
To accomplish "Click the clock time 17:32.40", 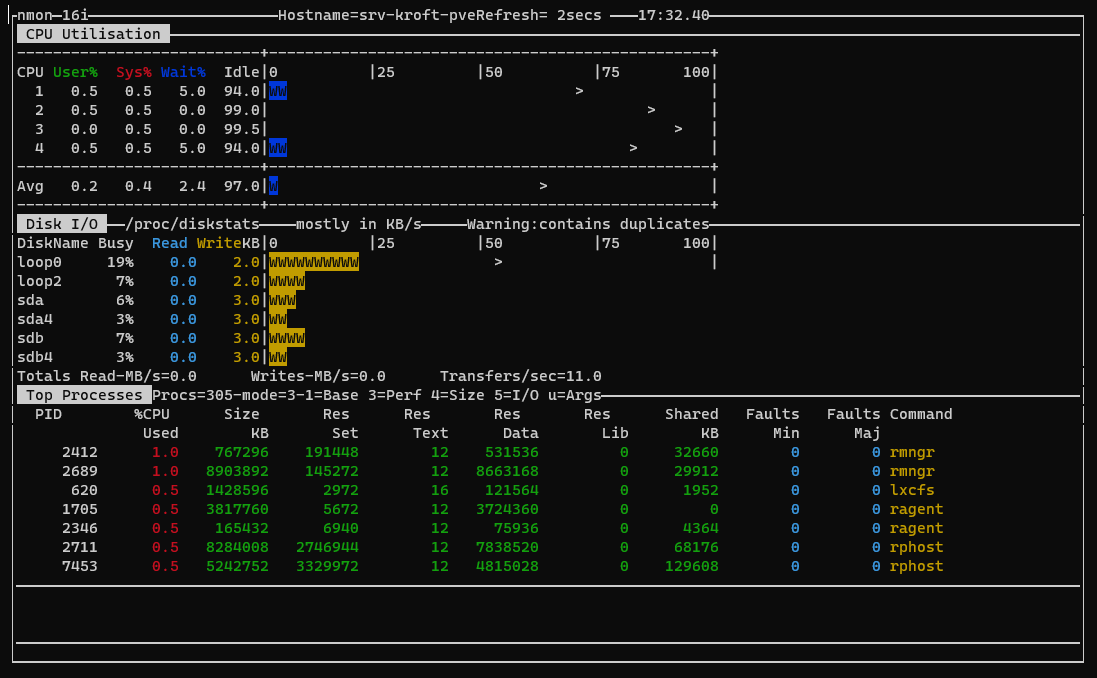I will coord(673,15).
